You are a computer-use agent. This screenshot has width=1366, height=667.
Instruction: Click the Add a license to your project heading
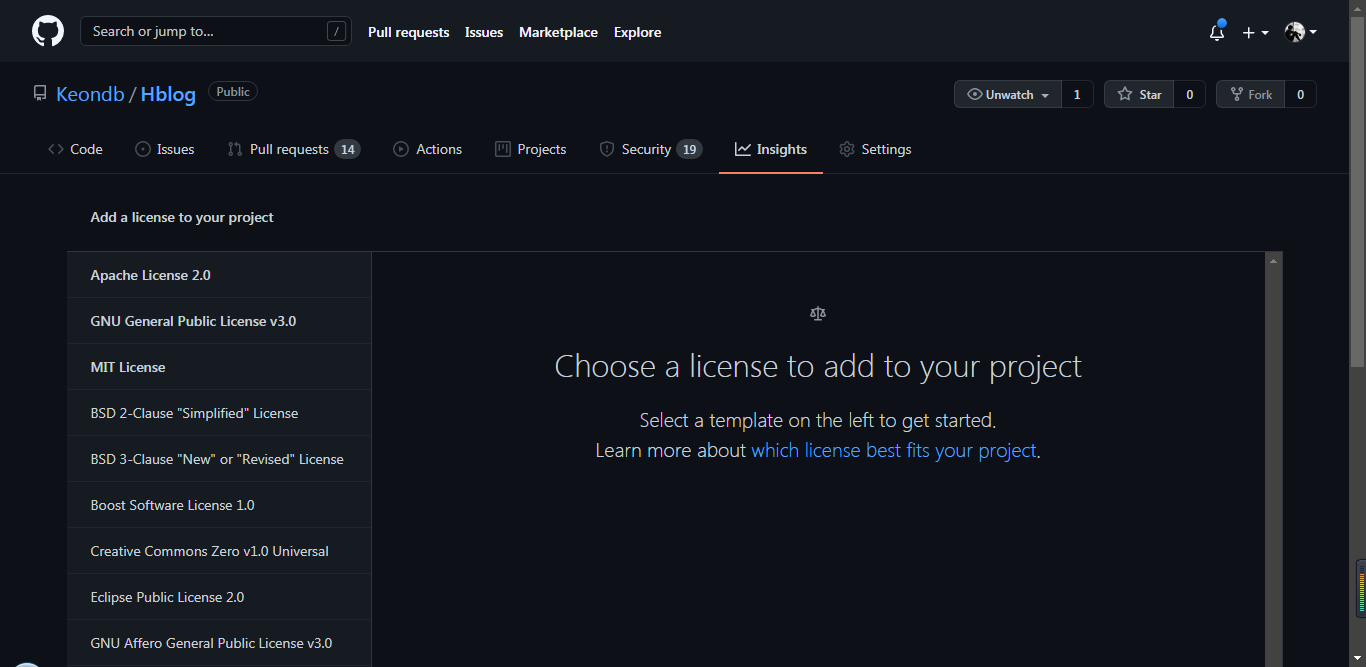[182, 217]
